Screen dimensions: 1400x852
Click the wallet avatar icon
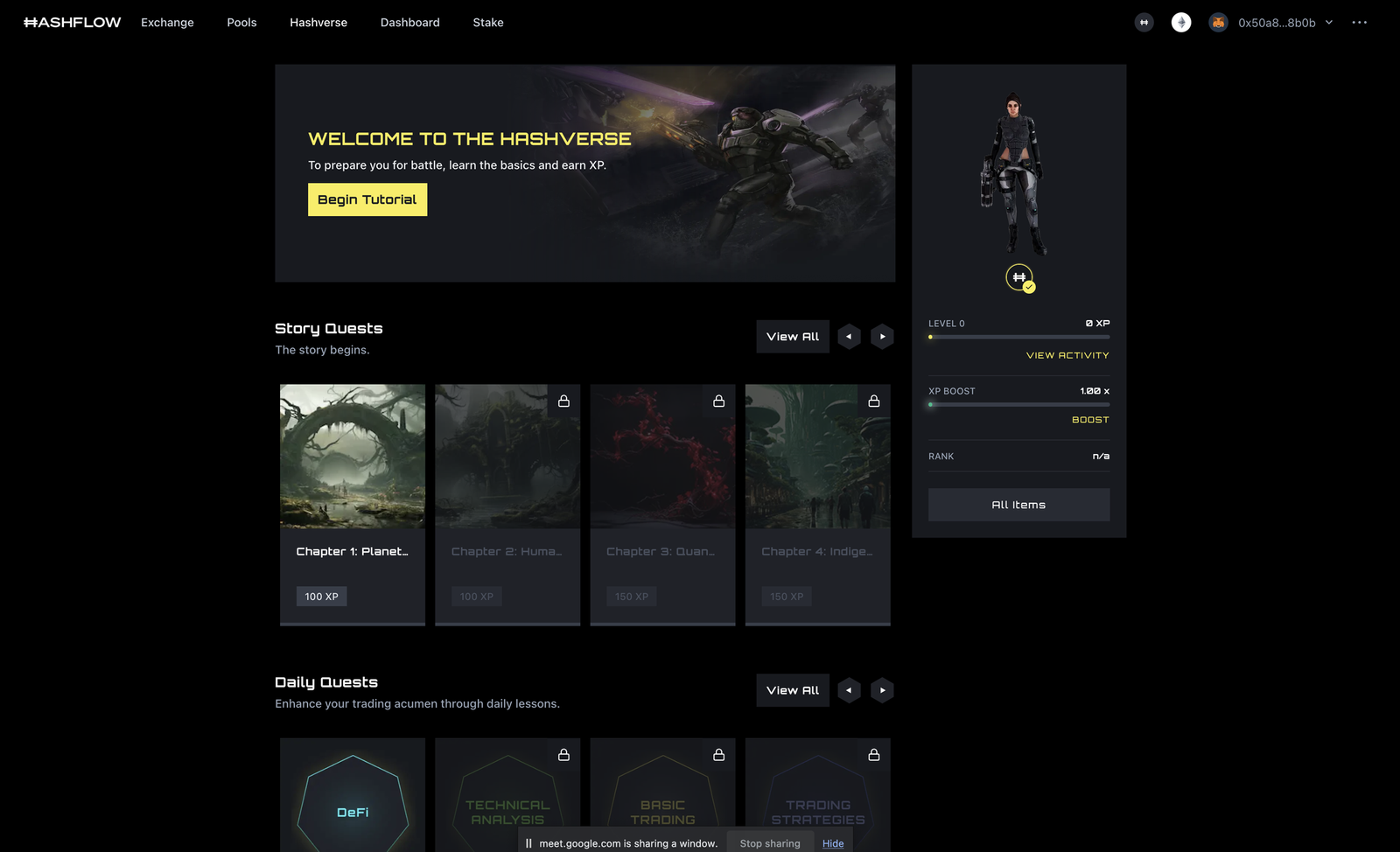pos(1218,23)
